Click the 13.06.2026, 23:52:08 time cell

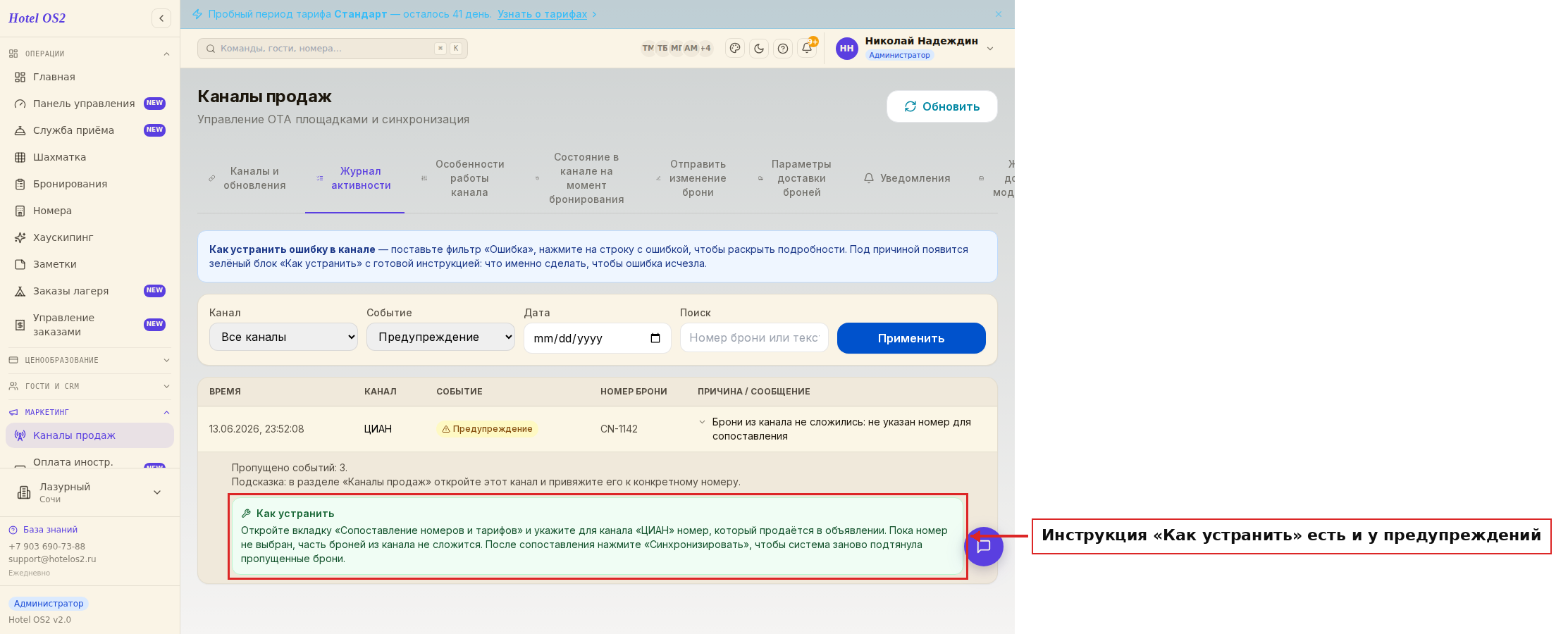[x=257, y=429]
